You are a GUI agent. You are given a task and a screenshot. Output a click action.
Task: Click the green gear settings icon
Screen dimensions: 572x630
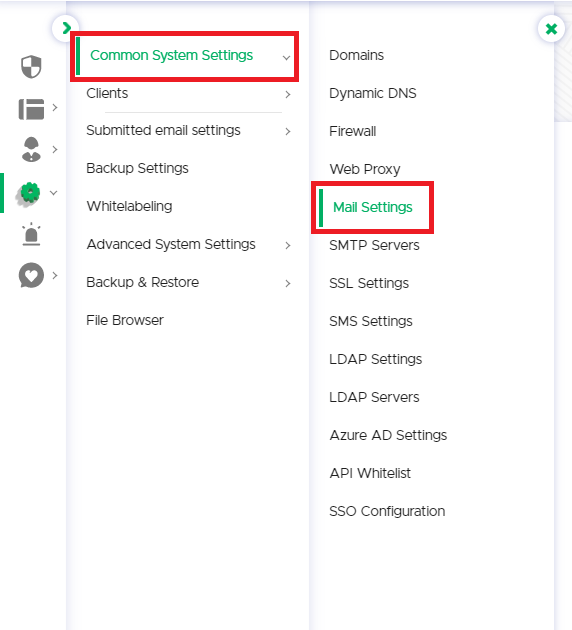29,194
